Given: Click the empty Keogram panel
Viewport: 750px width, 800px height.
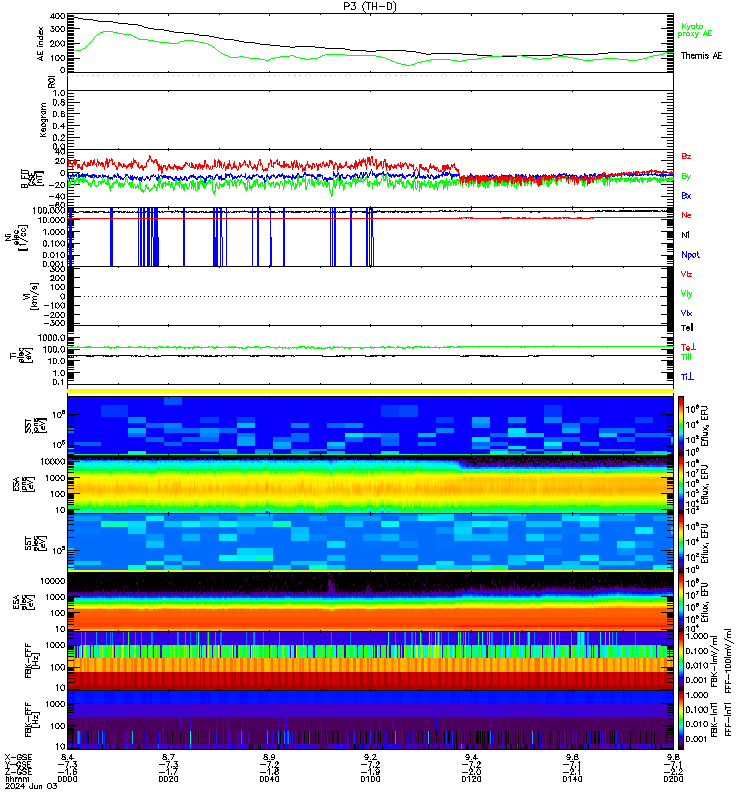Looking at the screenshot, I should click(x=370, y=120).
